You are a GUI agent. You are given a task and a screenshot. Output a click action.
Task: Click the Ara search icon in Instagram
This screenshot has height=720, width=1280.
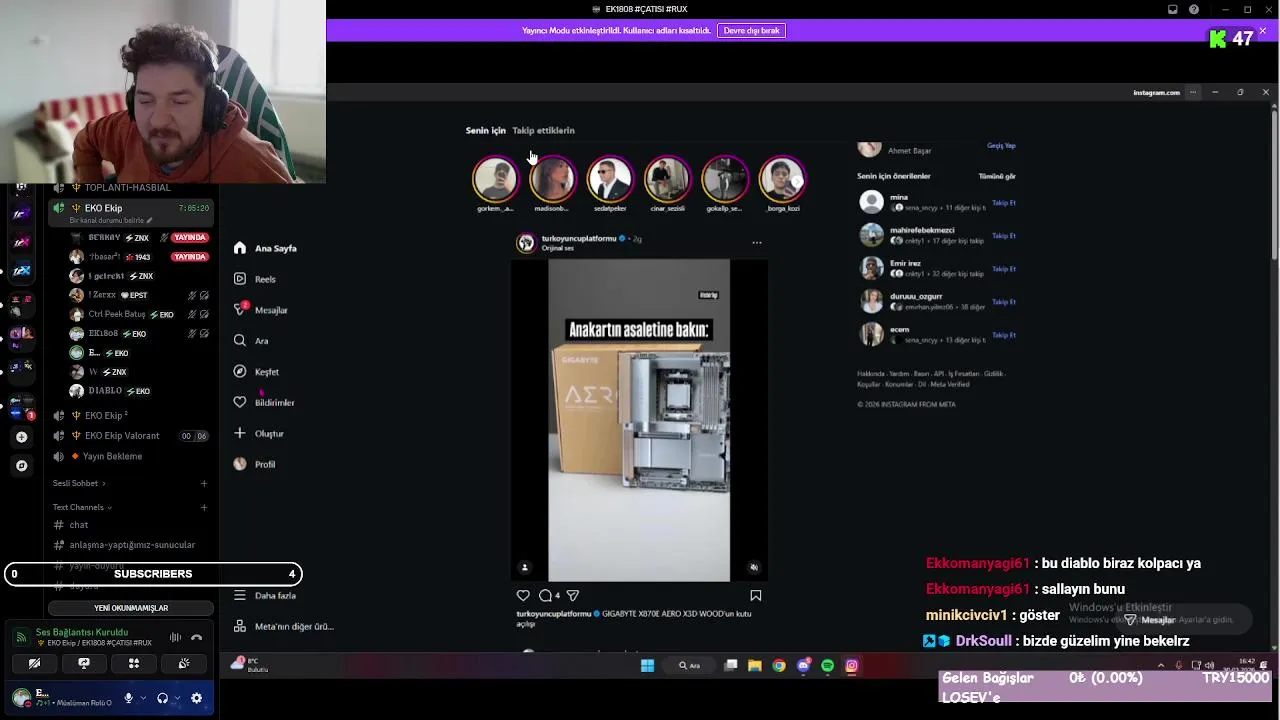240,341
